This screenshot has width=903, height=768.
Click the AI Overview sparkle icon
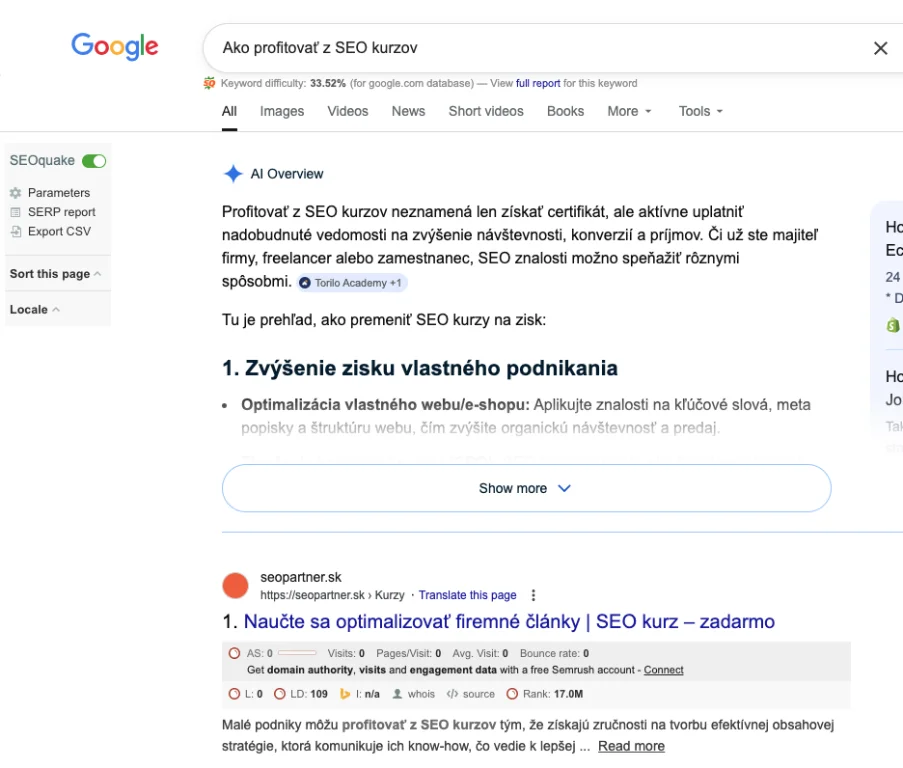[233, 174]
